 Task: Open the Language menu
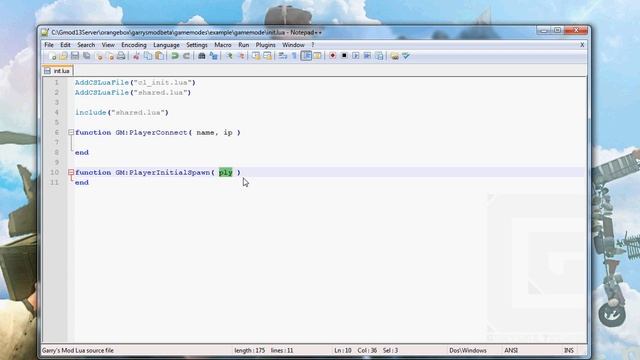167,45
